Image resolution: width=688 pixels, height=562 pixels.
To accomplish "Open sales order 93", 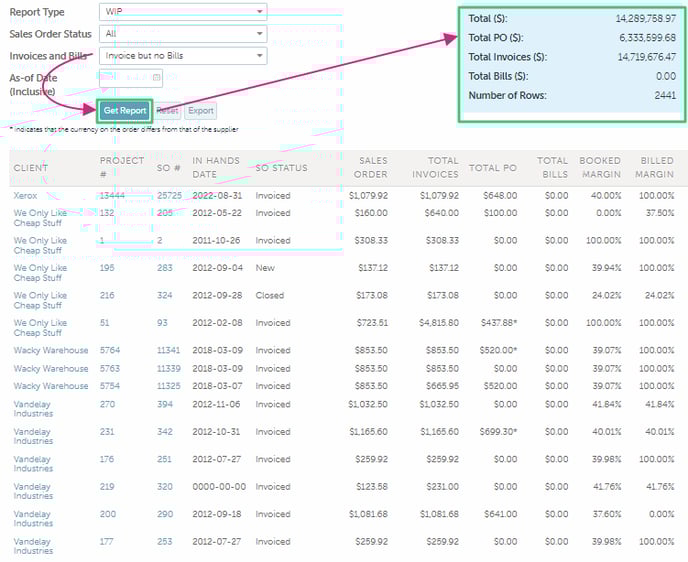I will click(x=163, y=323).
